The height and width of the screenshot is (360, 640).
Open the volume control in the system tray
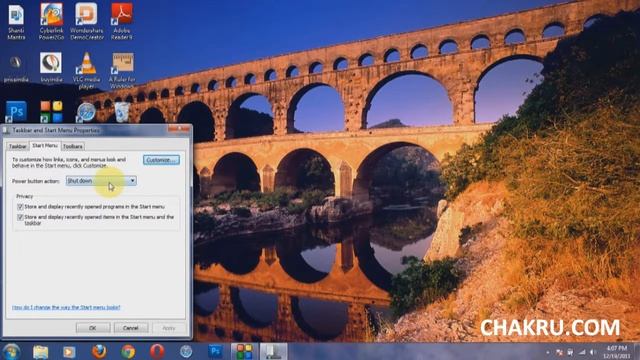pyautogui.click(x=593, y=352)
